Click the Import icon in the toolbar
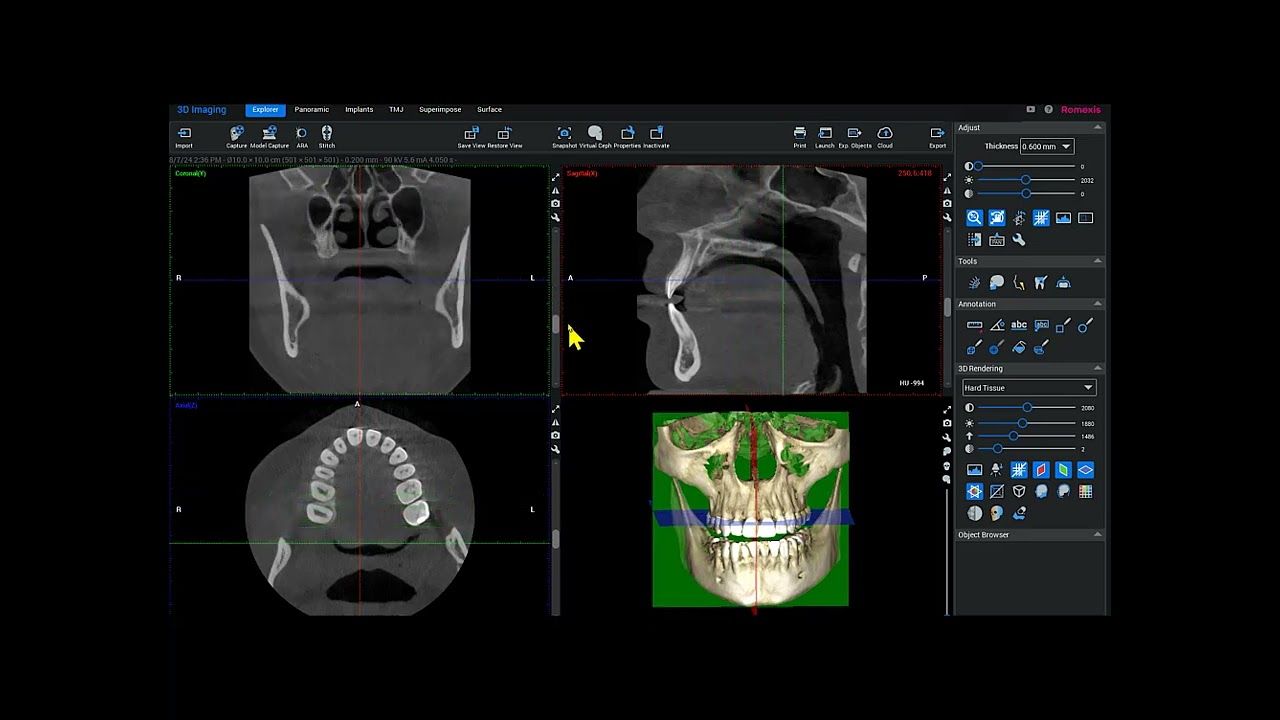This screenshot has width=1280, height=720. [184, 134]
